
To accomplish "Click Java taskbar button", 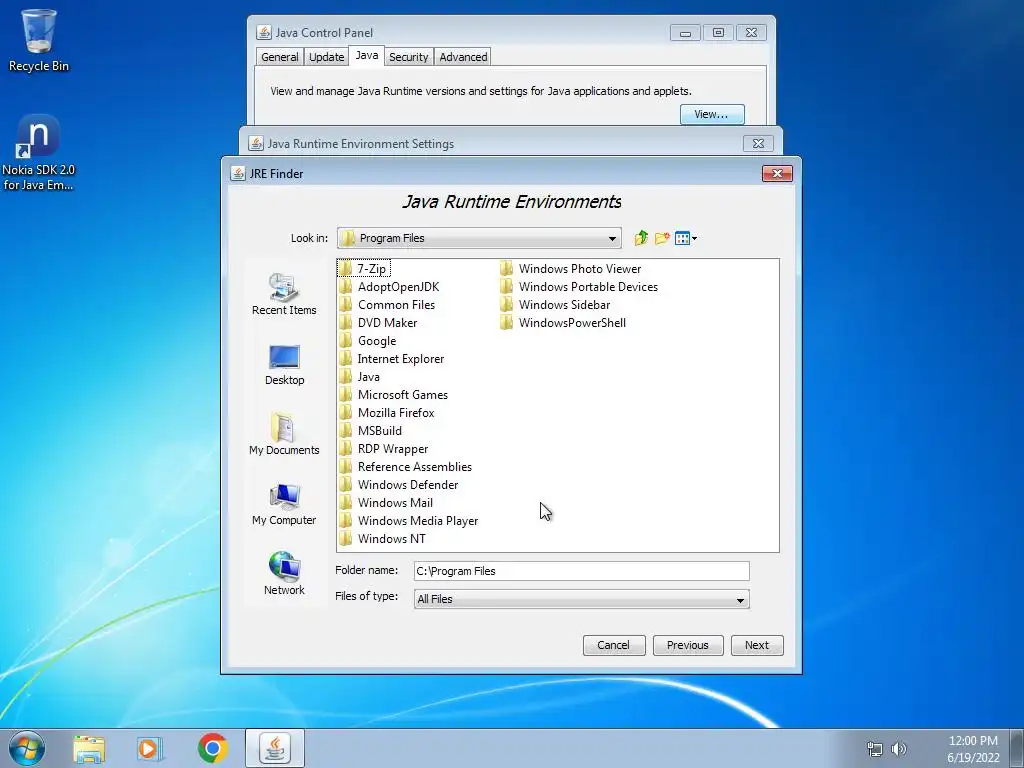I will coord(275,748).
